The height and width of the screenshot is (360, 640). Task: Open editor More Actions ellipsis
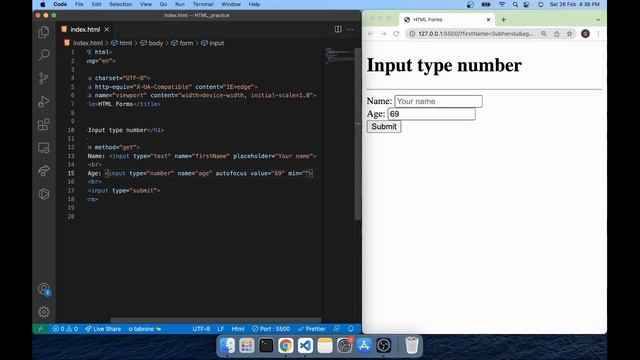(351, 29)
